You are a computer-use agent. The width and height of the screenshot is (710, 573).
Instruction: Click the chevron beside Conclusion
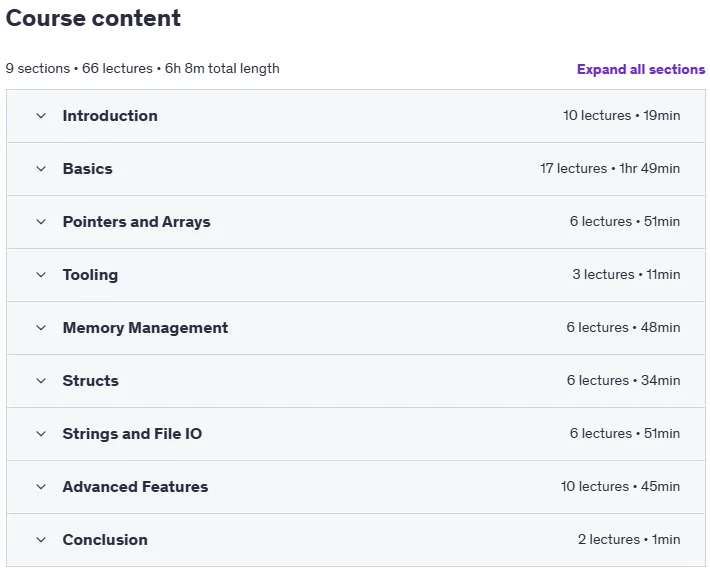tap(41, 540)
